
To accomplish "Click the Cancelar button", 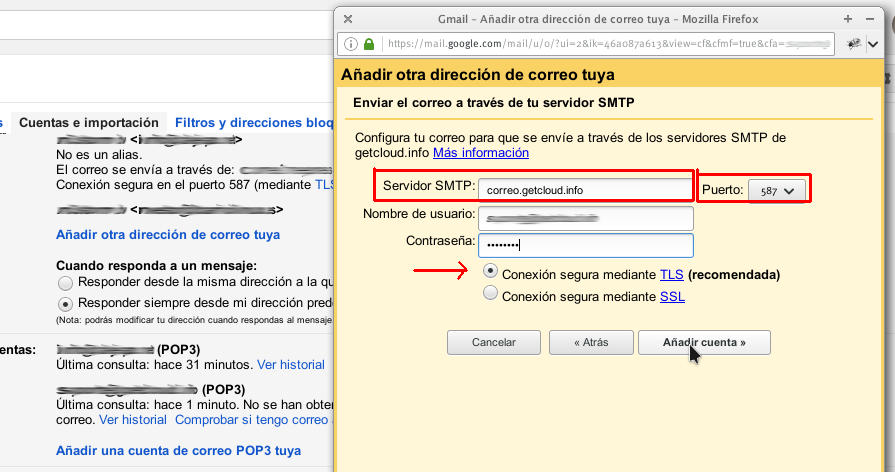I will 494,342.
